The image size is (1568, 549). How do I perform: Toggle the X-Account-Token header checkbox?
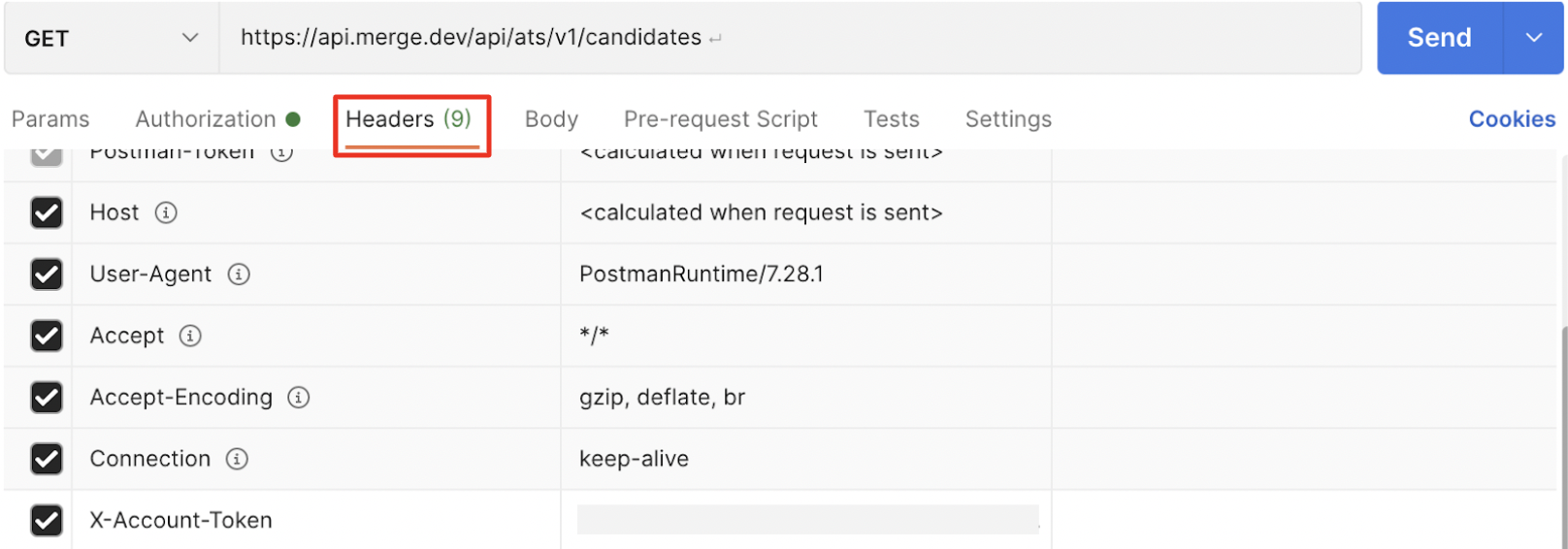47,521
